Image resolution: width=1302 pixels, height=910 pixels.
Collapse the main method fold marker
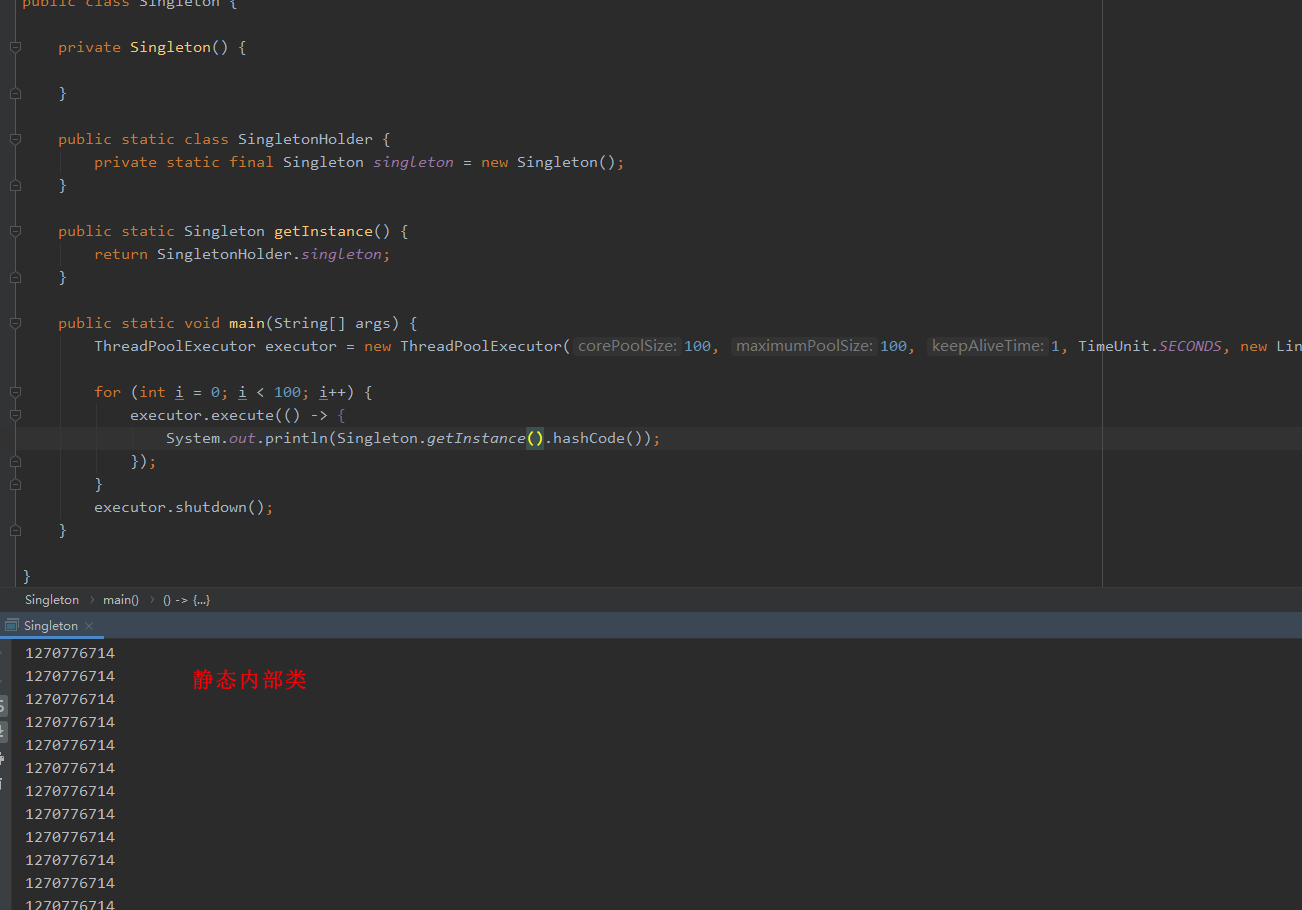tap(15, 323)
